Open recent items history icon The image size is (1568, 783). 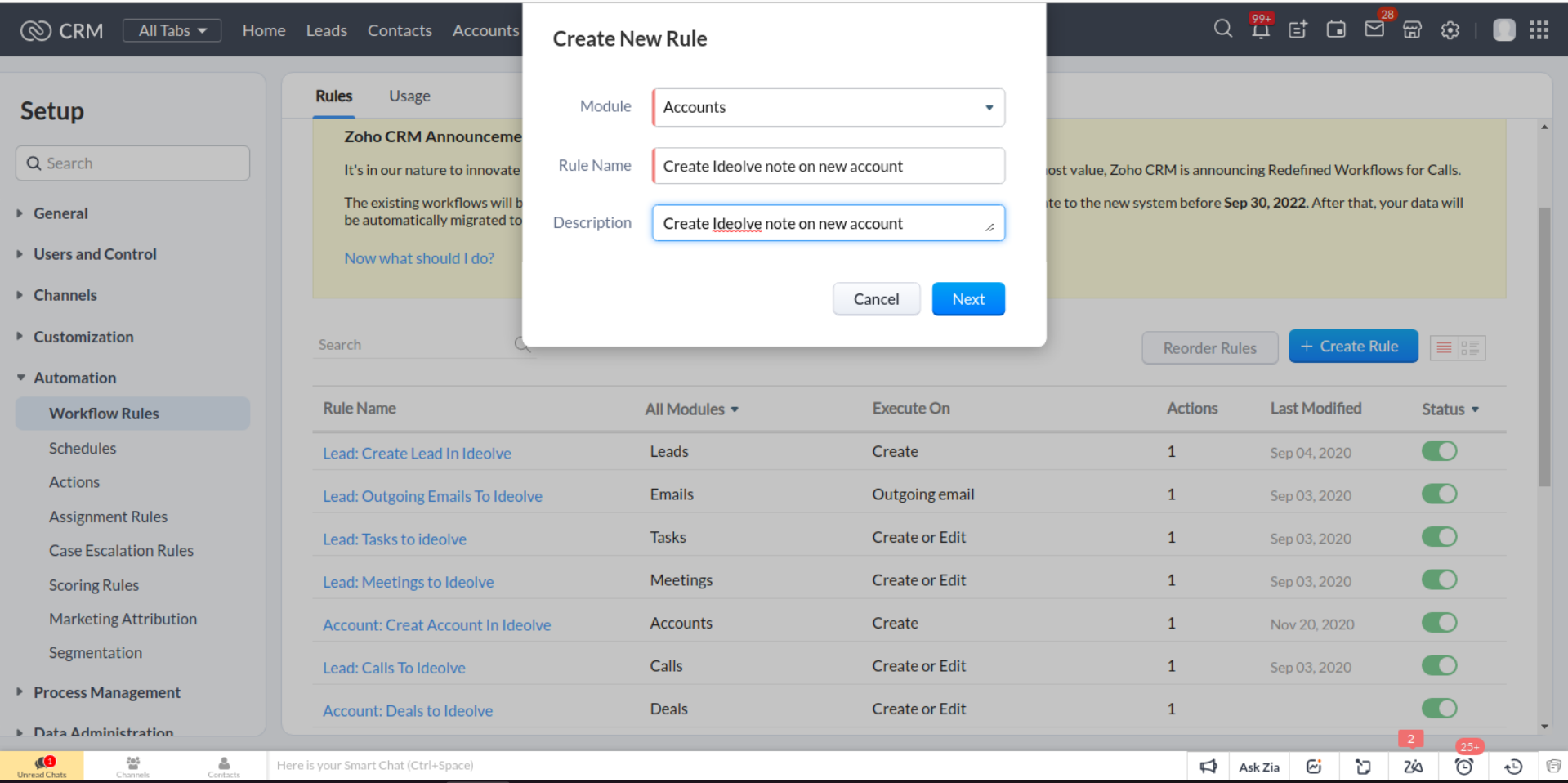point(1513,766)
